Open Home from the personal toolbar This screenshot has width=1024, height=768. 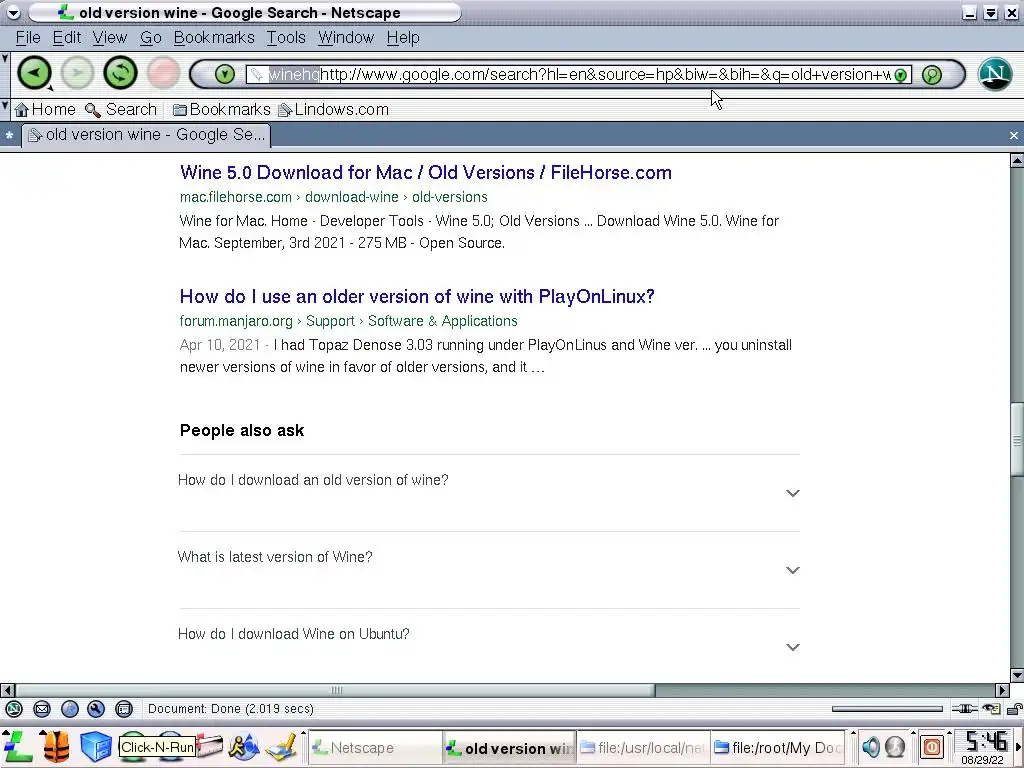click(x=45, y=110)
